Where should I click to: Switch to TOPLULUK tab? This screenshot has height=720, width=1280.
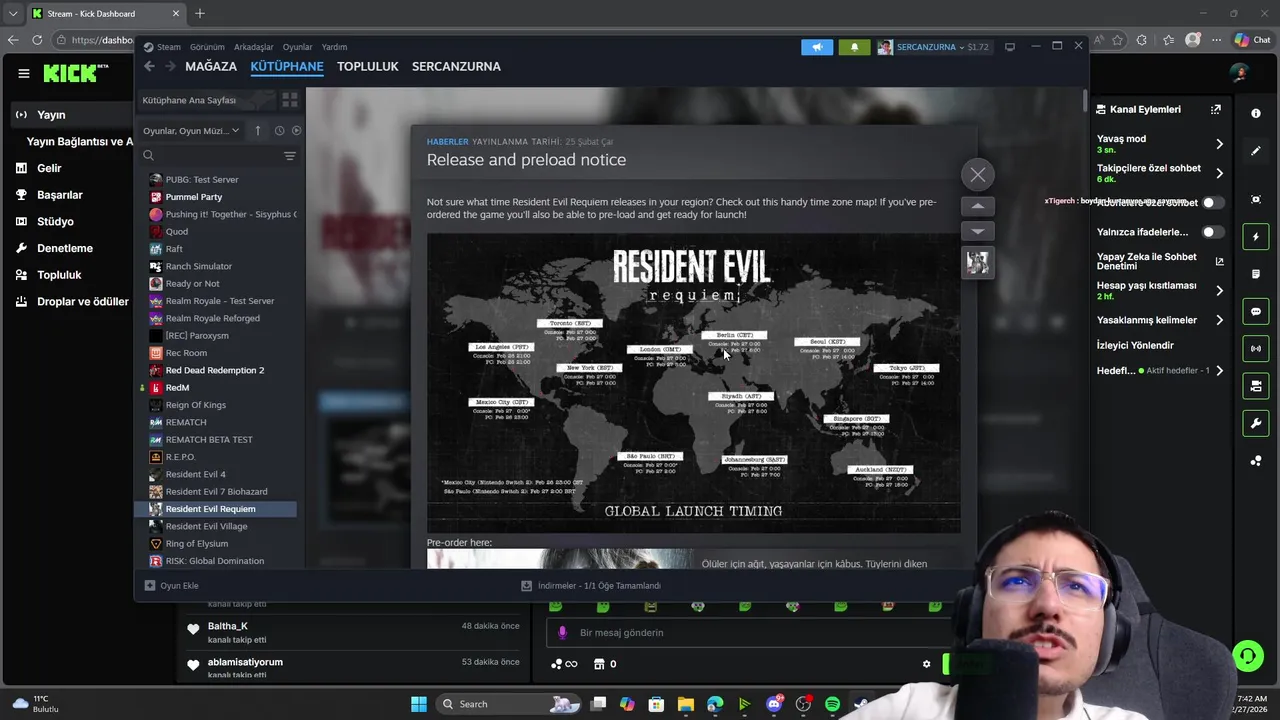click(367, 66)
